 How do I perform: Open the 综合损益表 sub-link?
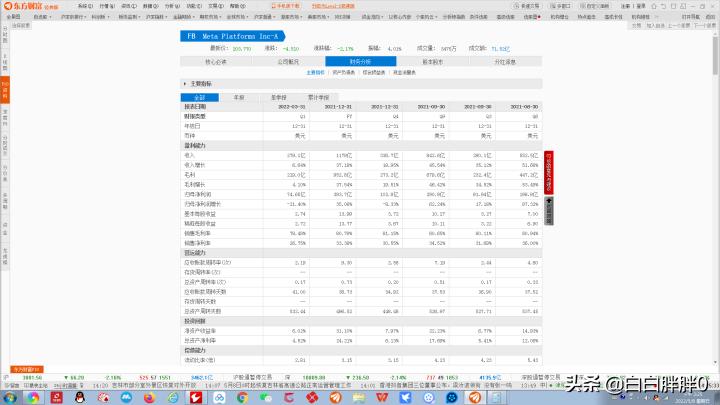pyautogui.click(x=374, y=73)
